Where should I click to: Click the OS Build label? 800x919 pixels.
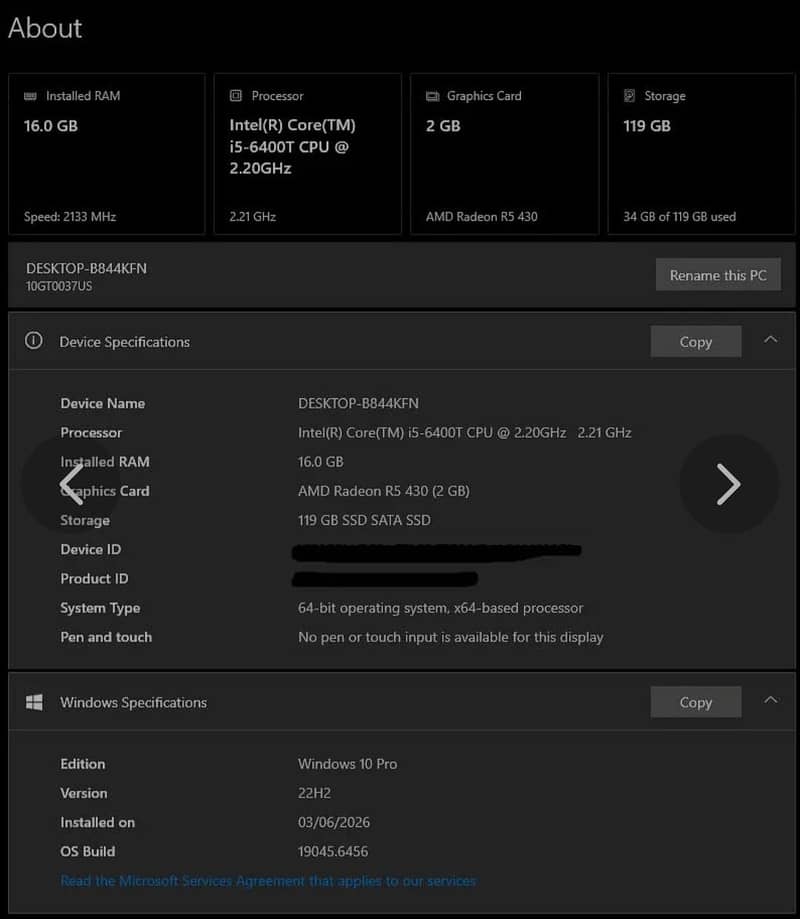tap(87, 851)
